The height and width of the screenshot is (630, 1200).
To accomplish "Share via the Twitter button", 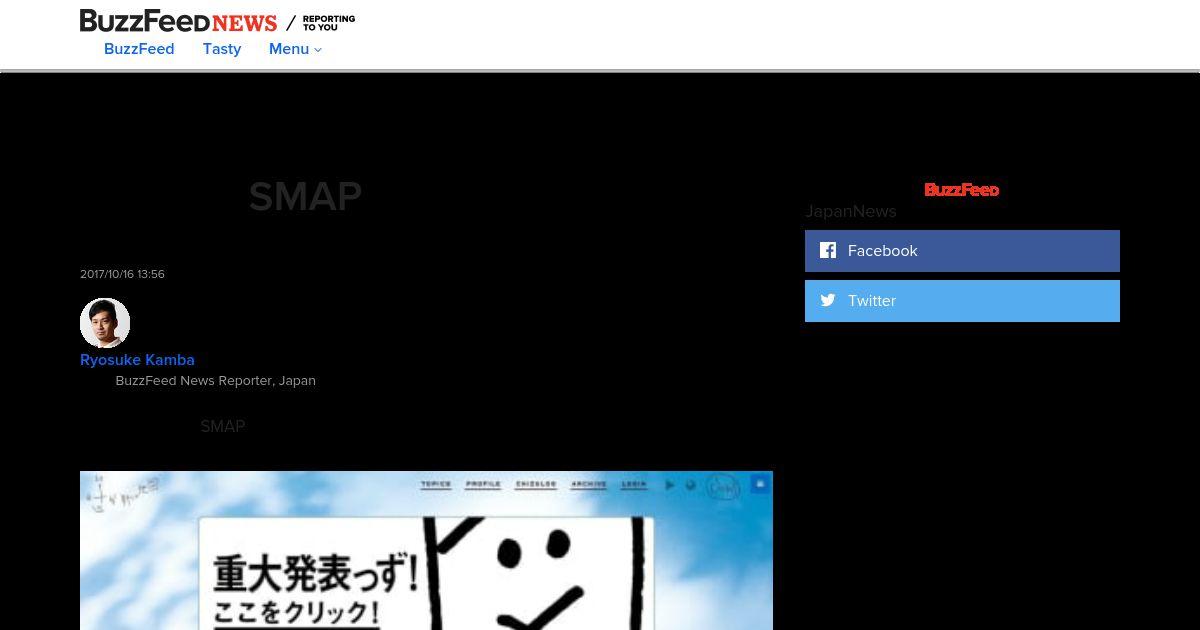I will [962, 301].
